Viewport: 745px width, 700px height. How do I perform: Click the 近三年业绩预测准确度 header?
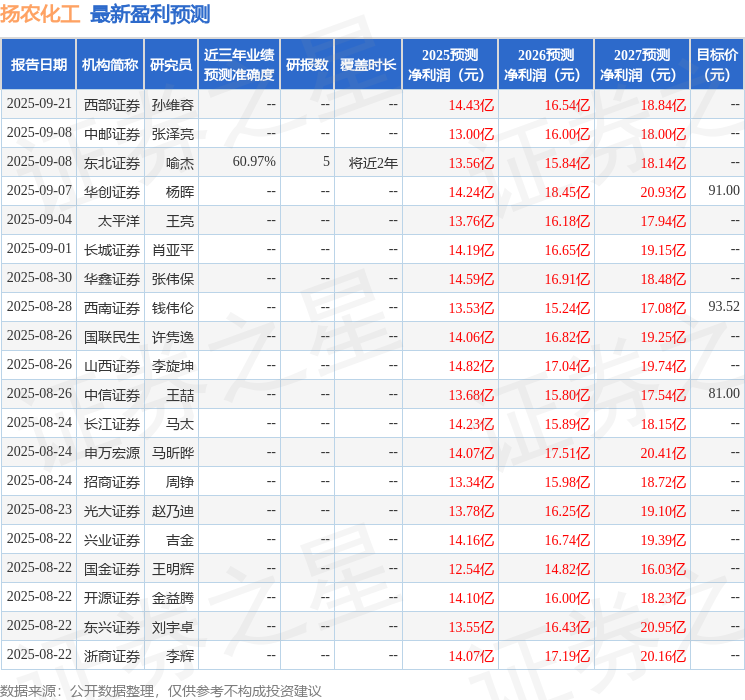239,65
